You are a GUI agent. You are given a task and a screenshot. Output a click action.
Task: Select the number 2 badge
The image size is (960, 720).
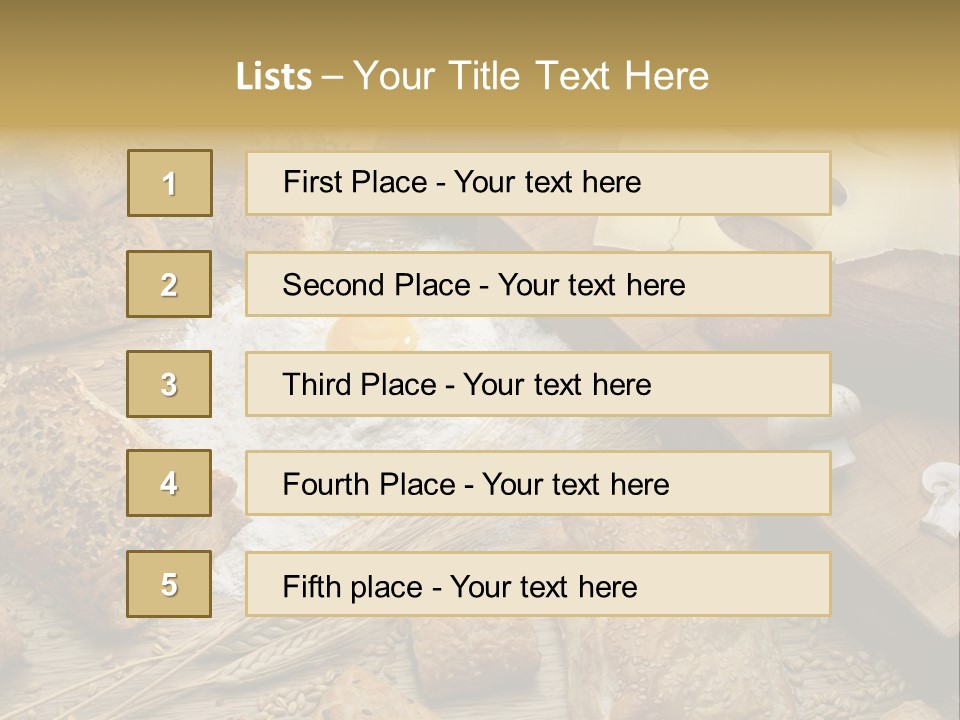169,284
